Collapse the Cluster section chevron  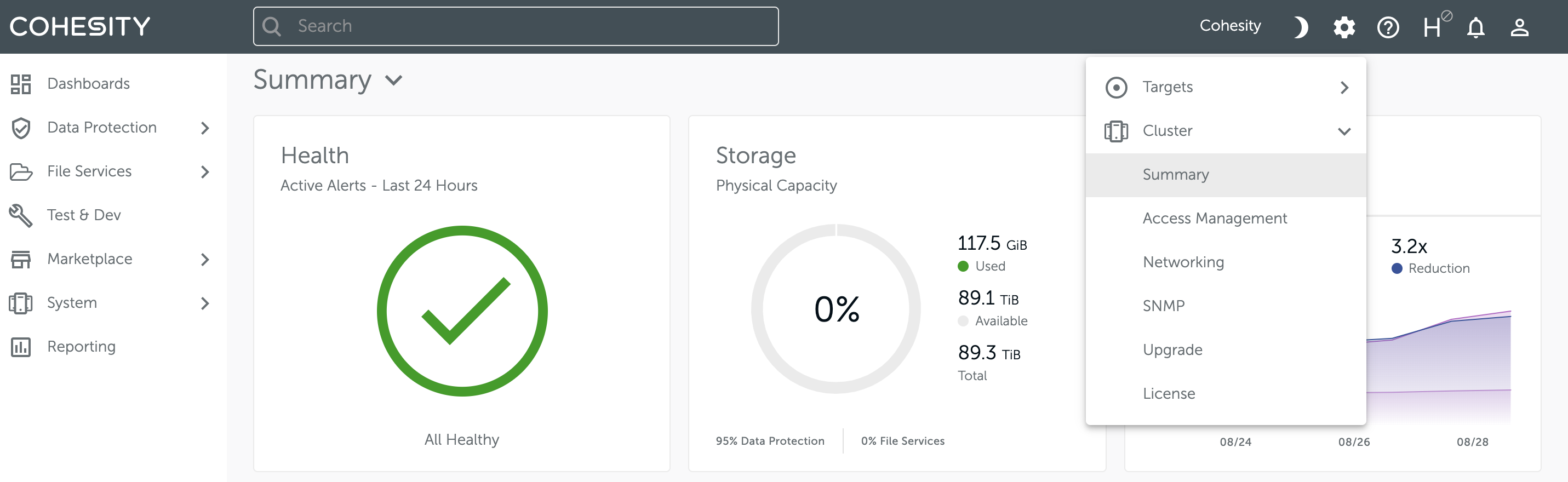(x=1344, y=131)
